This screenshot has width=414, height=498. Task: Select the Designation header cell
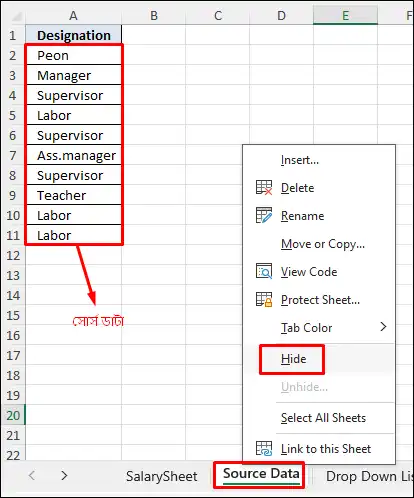(74, 35)
